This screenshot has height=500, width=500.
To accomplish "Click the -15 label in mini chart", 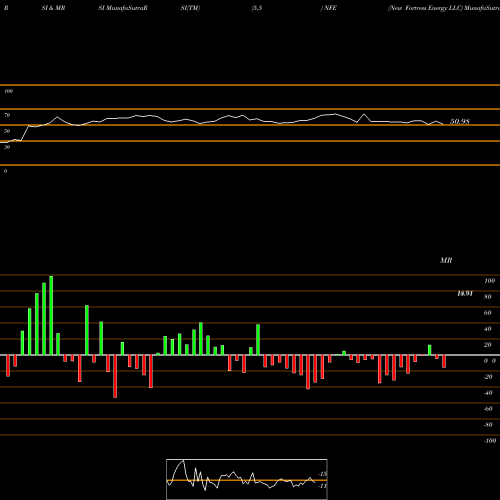I will tap(323, 474).
